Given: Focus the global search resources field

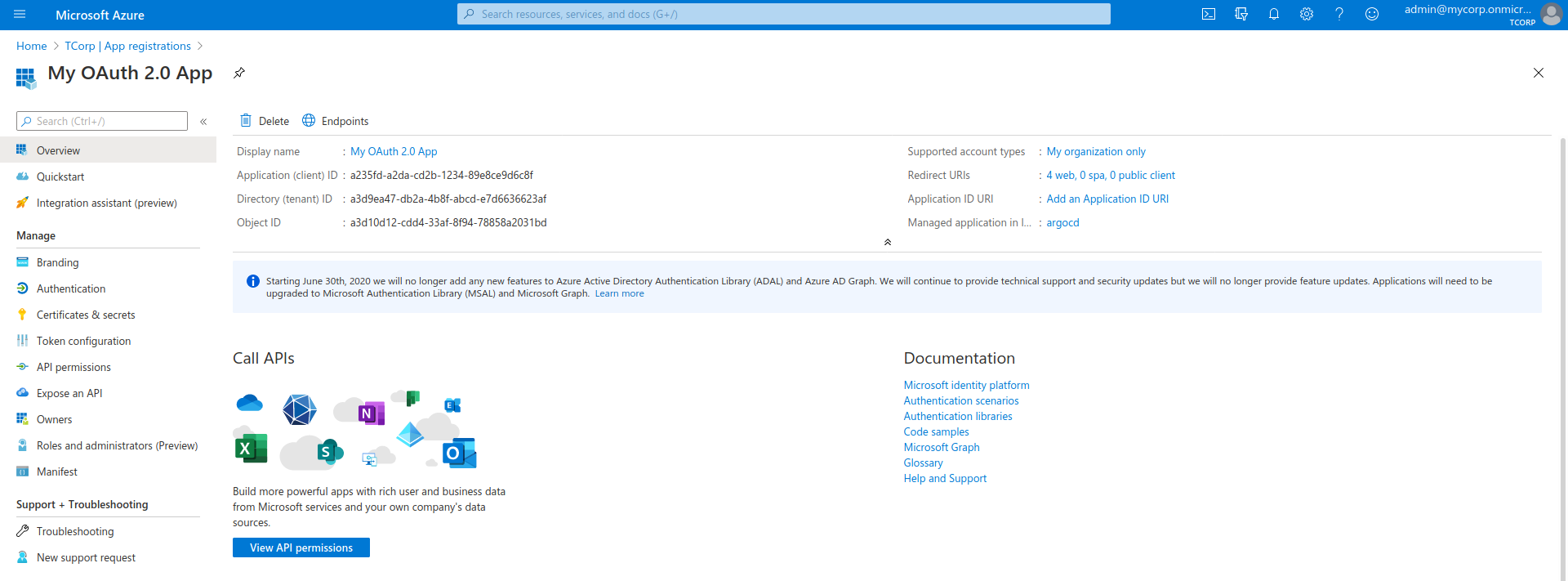Looking at the screenshot, I should tap(784, 14).
